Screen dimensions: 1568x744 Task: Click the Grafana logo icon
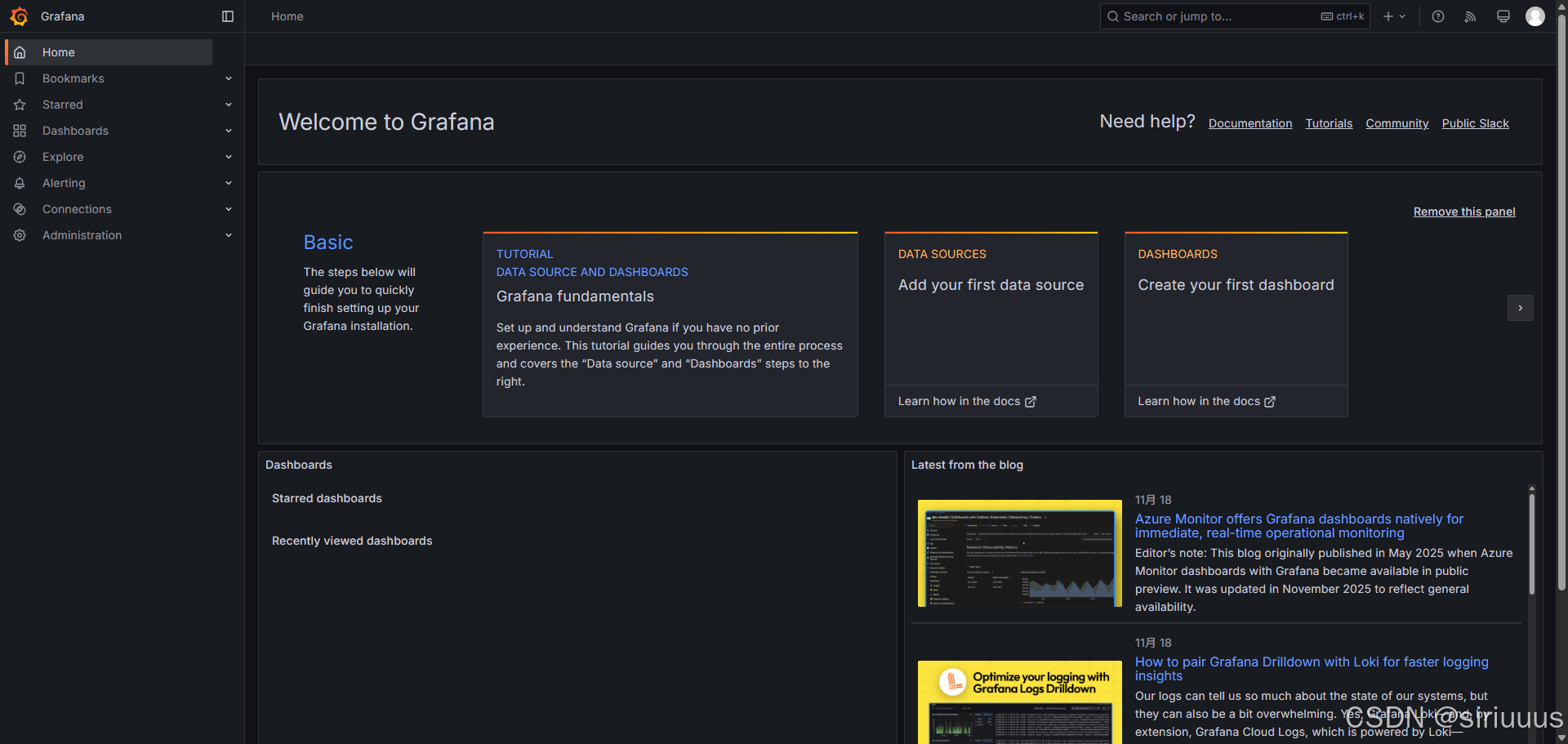pyautogui.click(x=20, y=16)
